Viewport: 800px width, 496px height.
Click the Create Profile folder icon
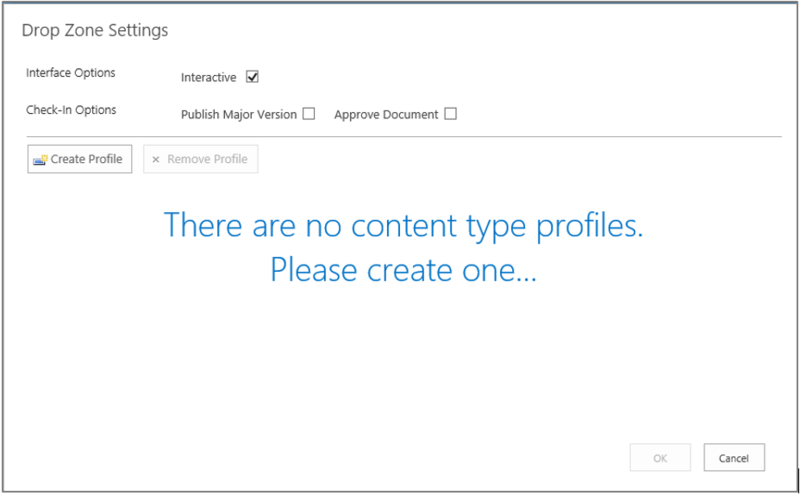[40, 159]
